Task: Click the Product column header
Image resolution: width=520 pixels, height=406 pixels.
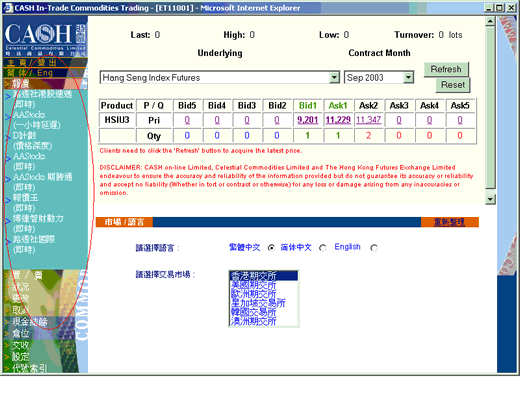Action: [117, 105]
